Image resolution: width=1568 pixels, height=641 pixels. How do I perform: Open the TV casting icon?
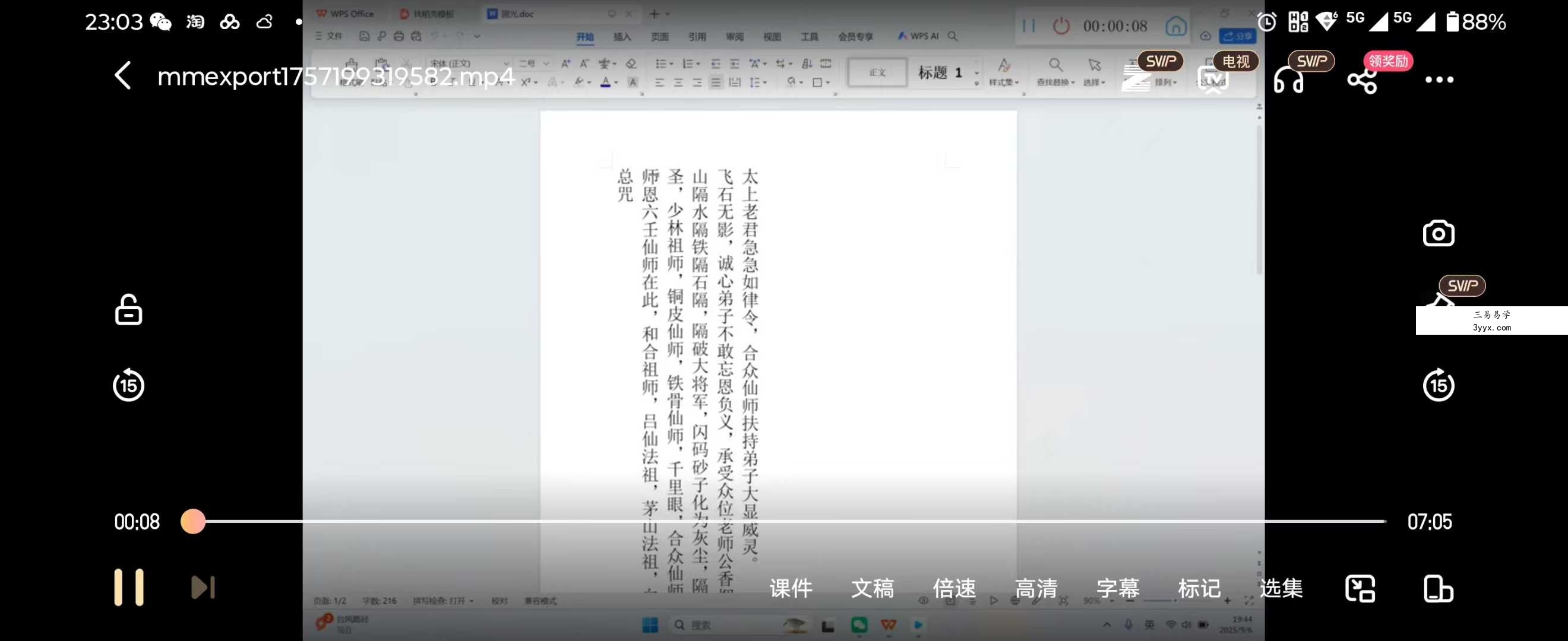tap(1213, 79)
